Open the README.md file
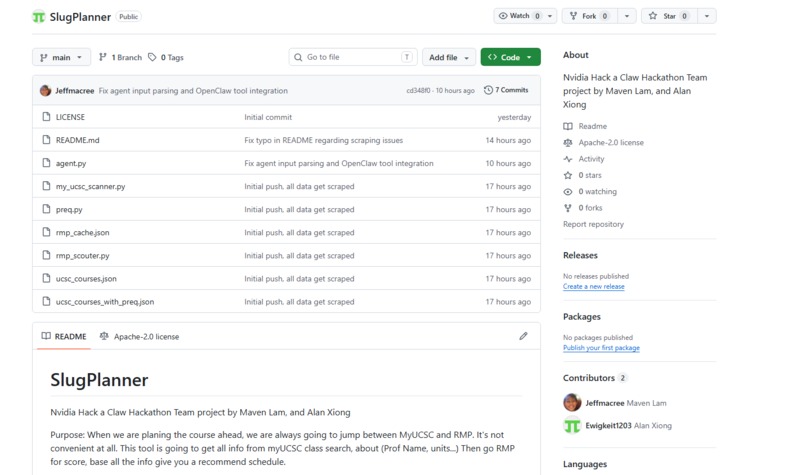Screen dimensions: 806x475 [x=78, y=140]
